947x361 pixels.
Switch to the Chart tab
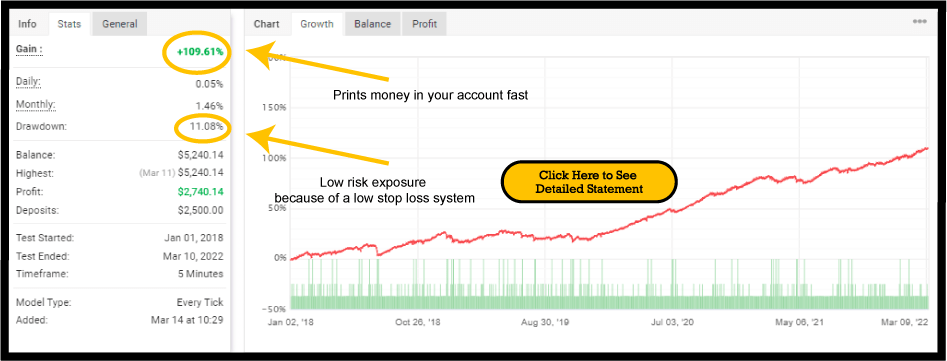pyautogui.click(x=266, y=24)
